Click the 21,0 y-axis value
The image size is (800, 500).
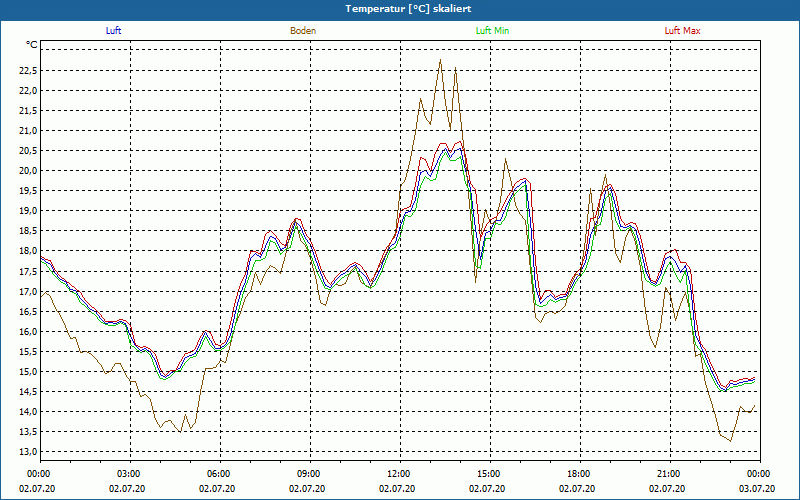tap(28, 131)
